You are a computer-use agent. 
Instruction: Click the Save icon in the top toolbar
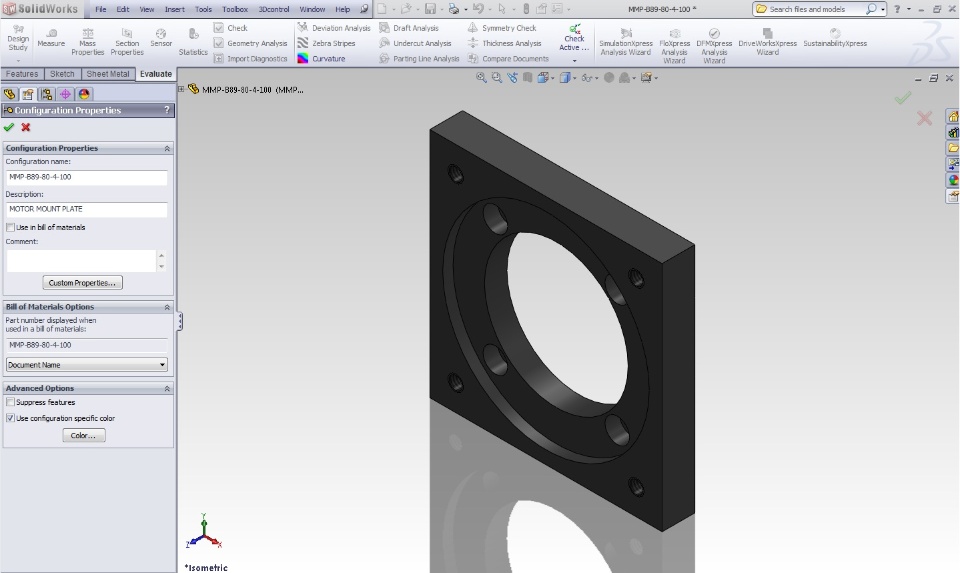coord(430,9)
